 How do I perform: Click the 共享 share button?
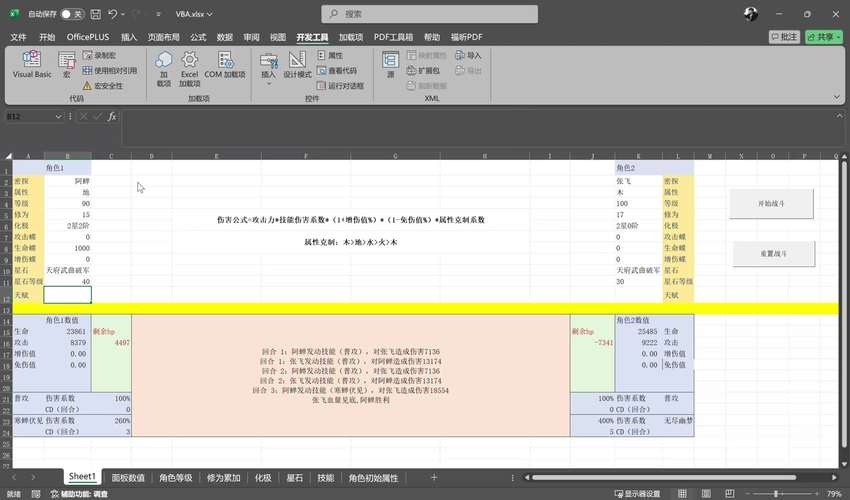tap(823, 37)
